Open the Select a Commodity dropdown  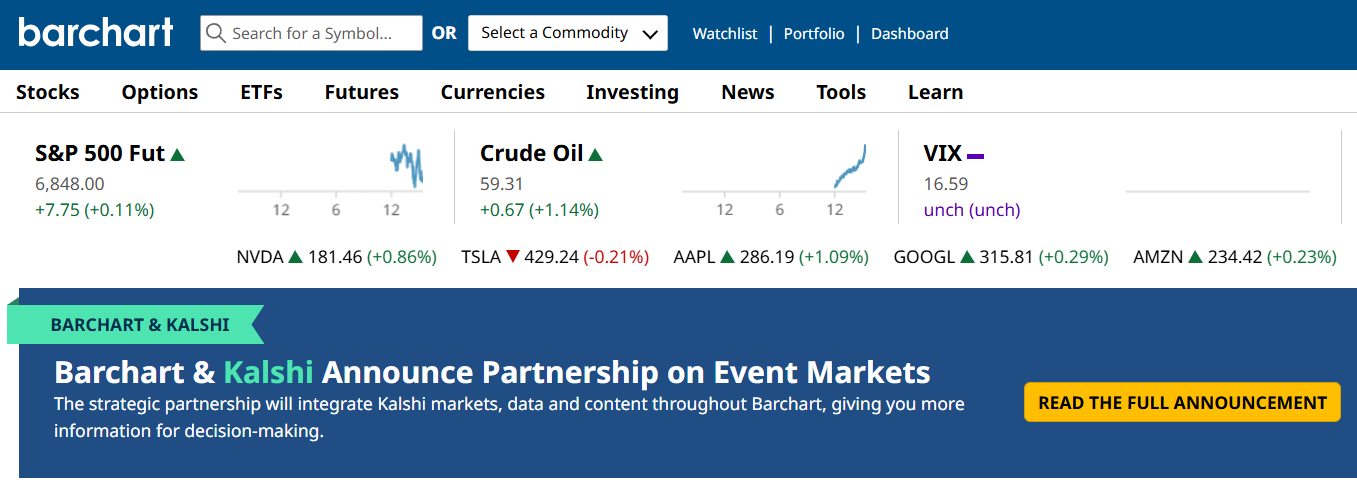568,33
